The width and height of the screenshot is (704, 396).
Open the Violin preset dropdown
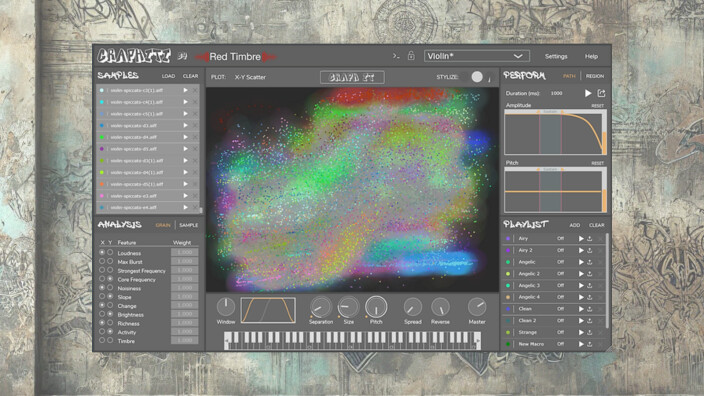click(x=476, y=56)
